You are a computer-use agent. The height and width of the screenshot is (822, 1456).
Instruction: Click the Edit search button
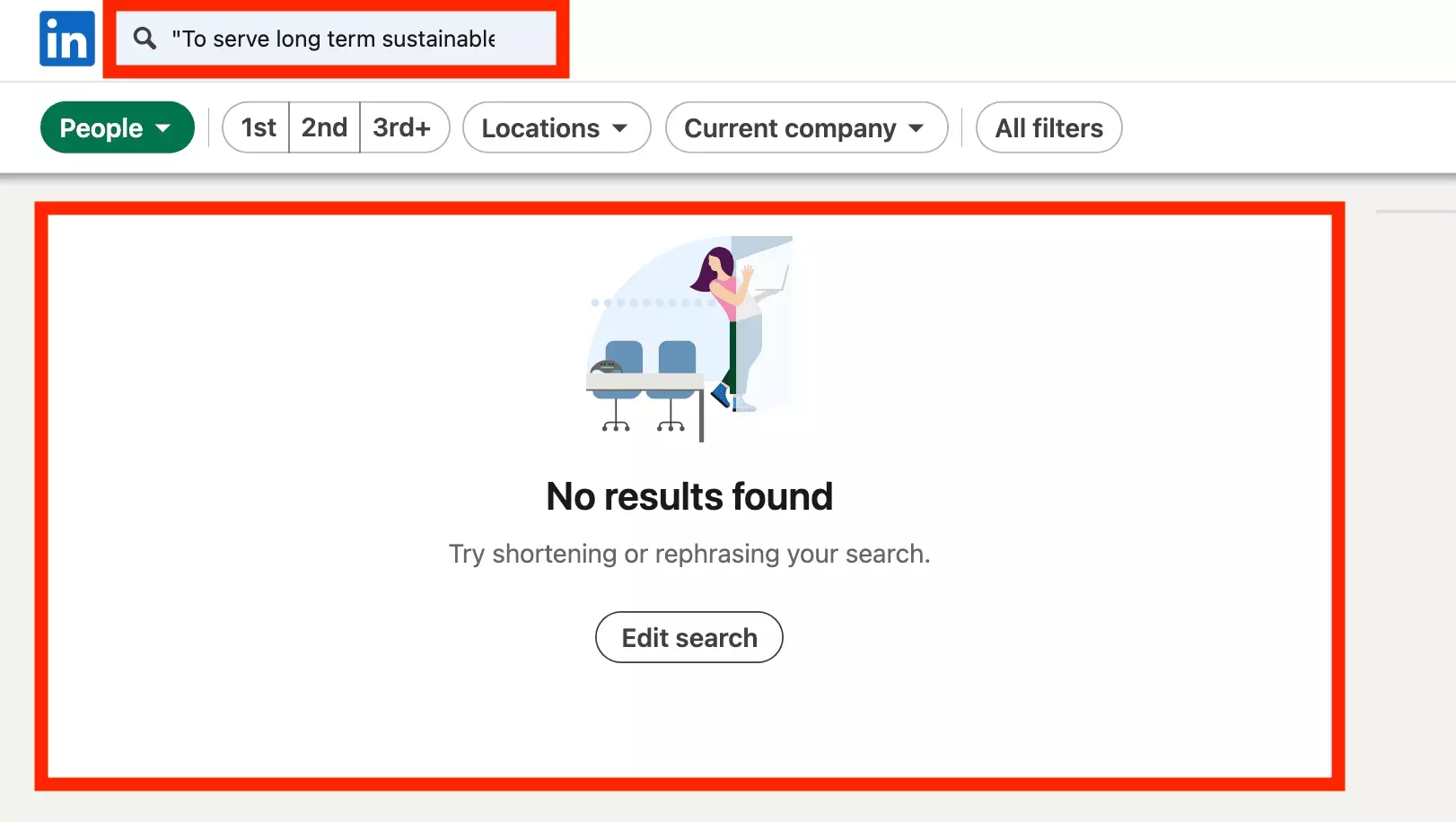pos(689,637)
